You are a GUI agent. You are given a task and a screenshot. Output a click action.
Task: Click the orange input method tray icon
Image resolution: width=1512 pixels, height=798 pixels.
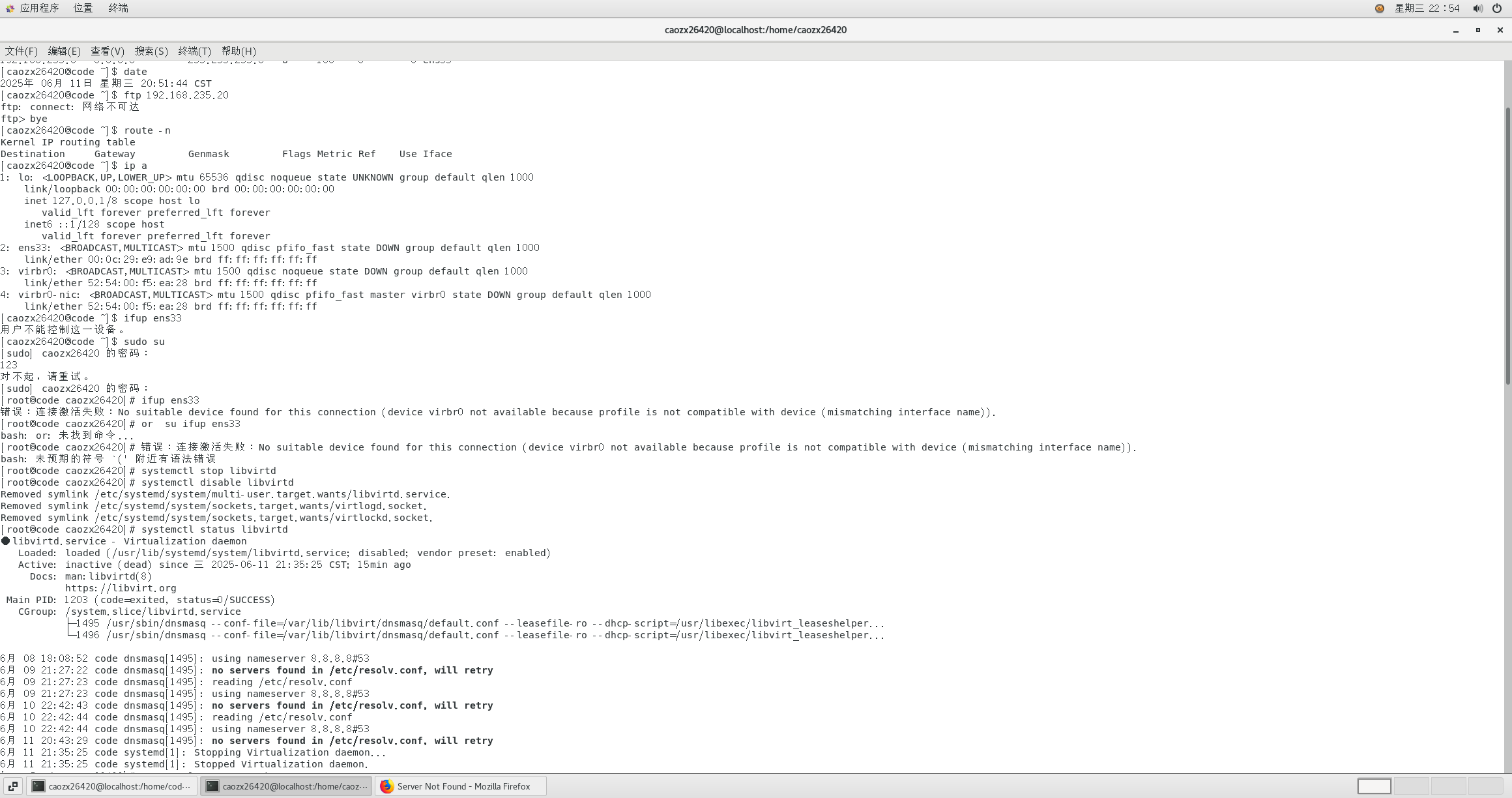(1380, 8)
